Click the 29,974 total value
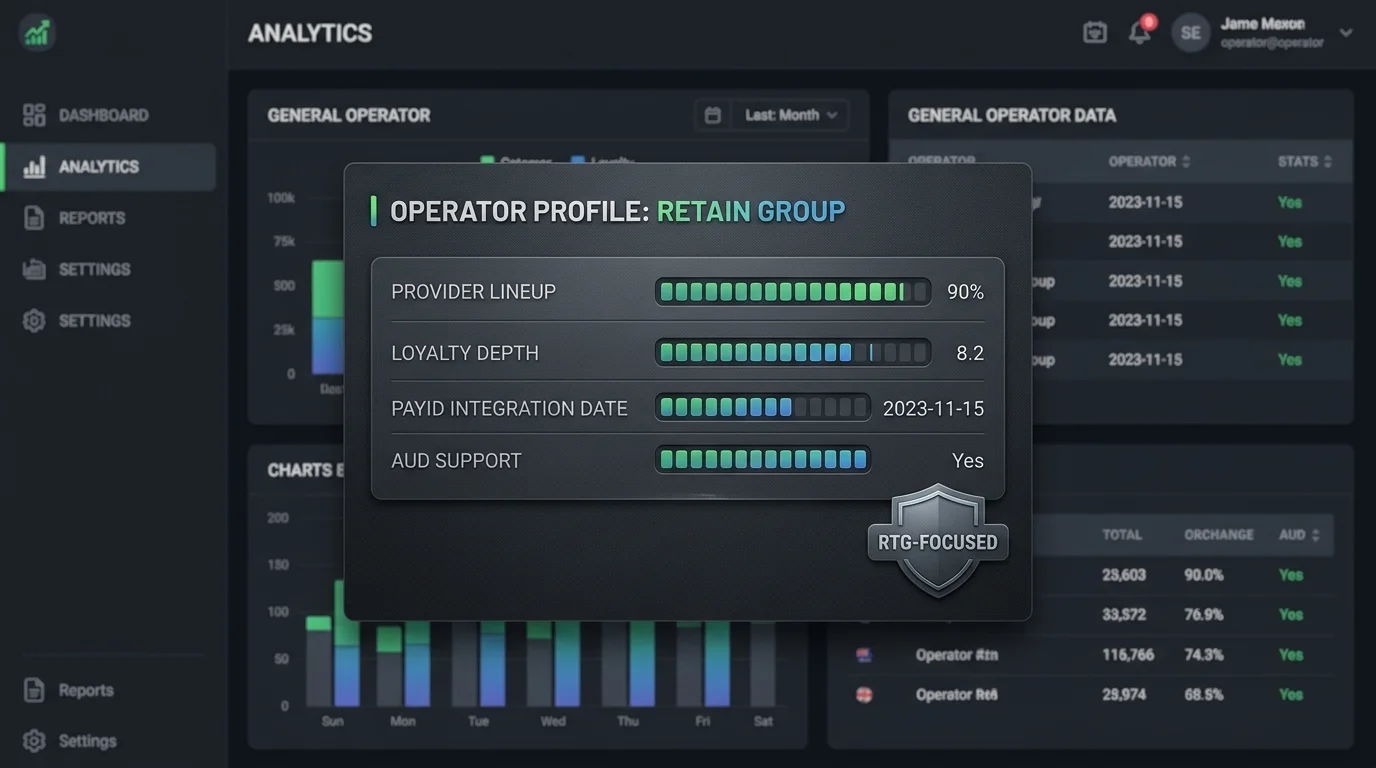This screenshot has width=1376, height=768. pos(1124,694)
